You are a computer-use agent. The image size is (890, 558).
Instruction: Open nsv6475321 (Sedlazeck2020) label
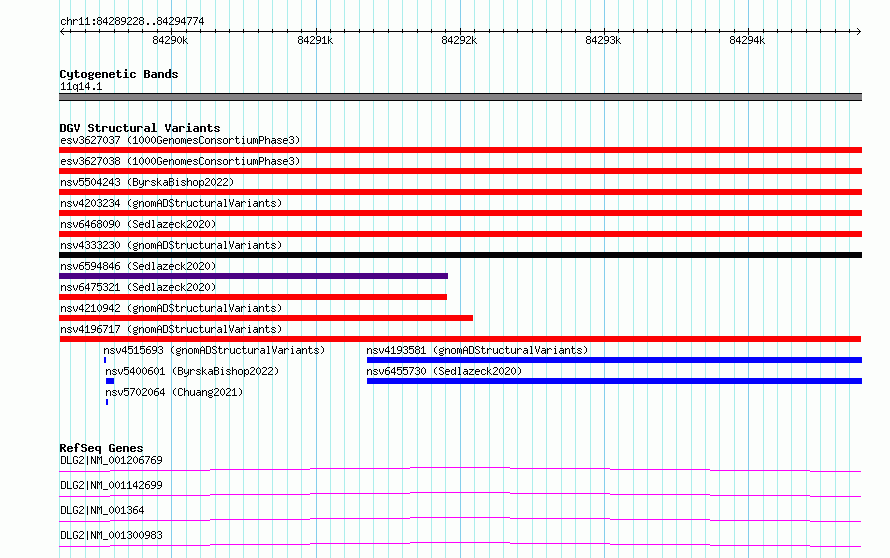pyautogui.click(x=138, y=287)
